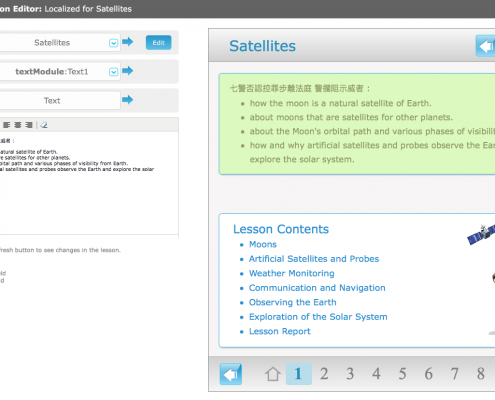Open the Lesson Report link
Screen dimensions: 495x400
pos(280,331)
